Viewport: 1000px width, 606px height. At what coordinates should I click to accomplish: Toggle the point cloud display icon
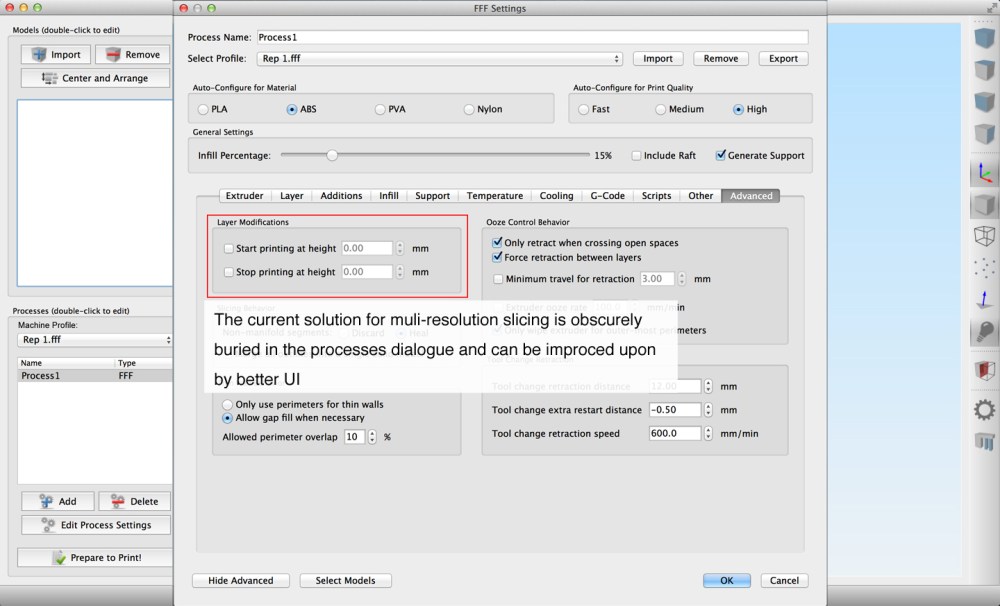click(984, 268)
